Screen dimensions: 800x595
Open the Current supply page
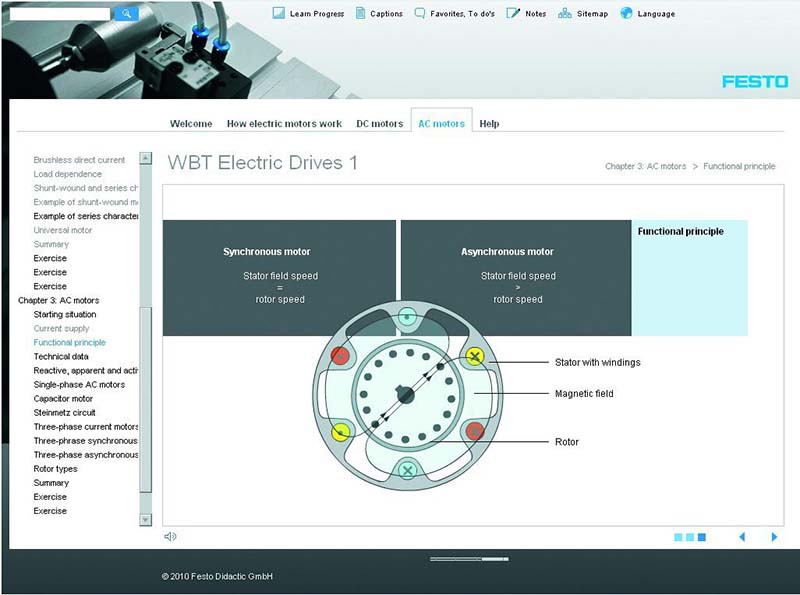pos(61,328)
